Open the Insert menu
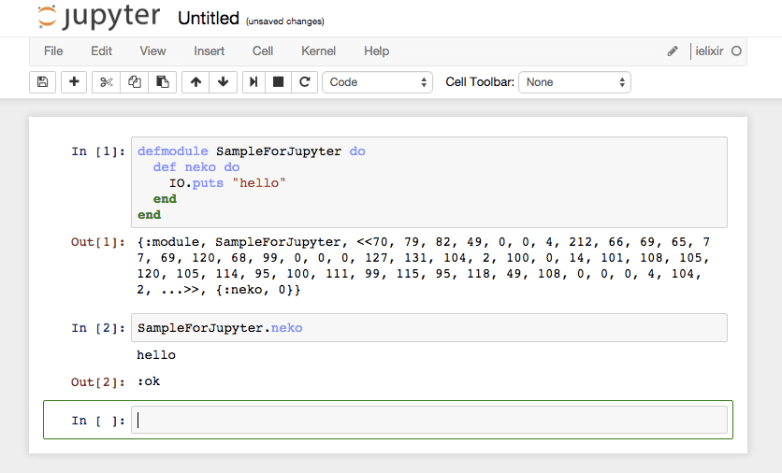 (209, 51)
